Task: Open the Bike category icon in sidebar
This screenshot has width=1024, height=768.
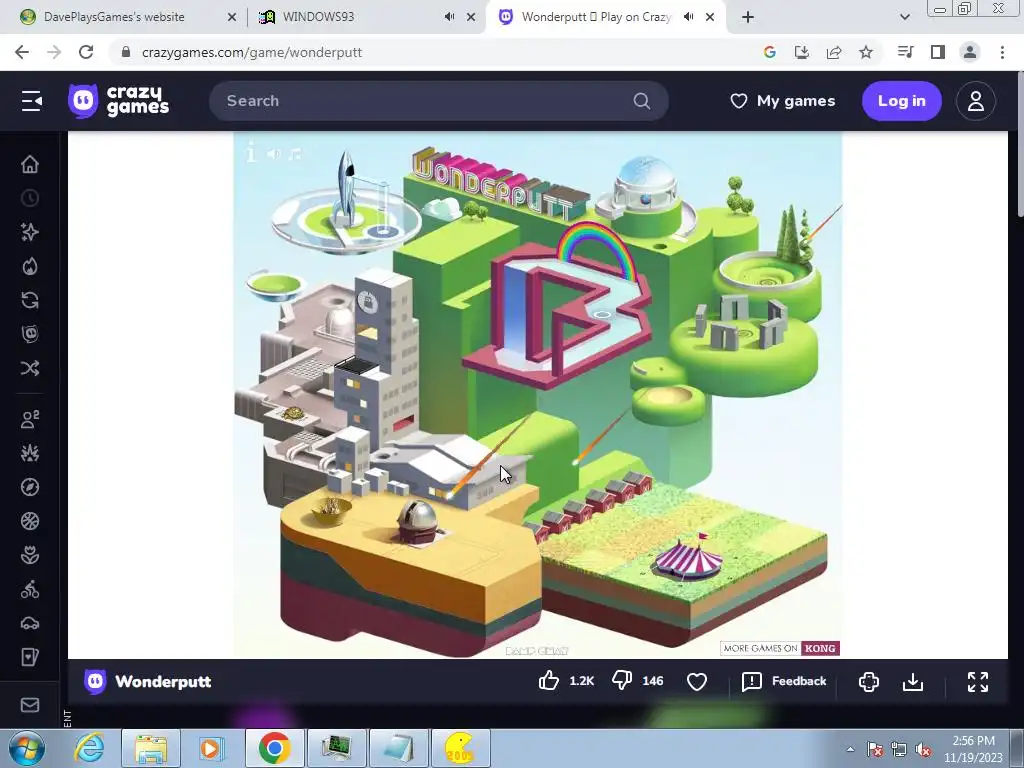Action: (30, 589)
